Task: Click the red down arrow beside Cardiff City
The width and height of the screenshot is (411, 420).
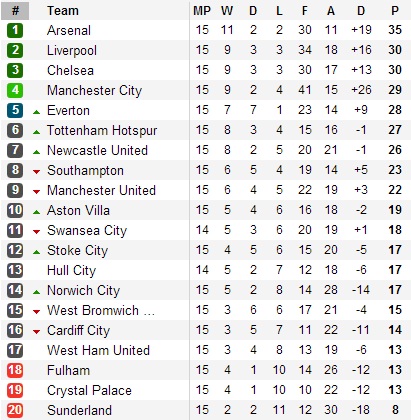Action: [36, 332]
